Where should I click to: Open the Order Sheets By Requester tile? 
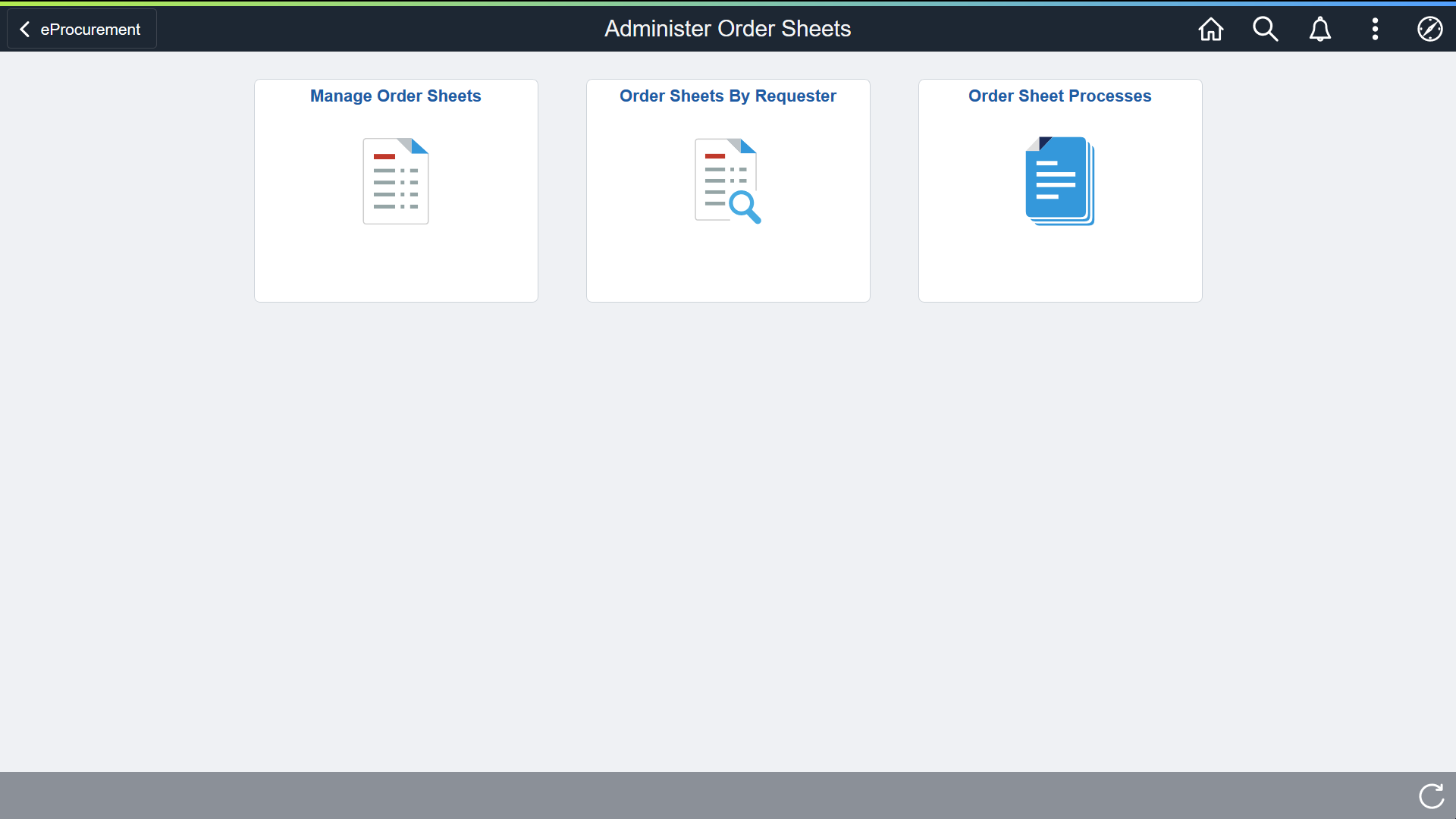pos(727,190)
